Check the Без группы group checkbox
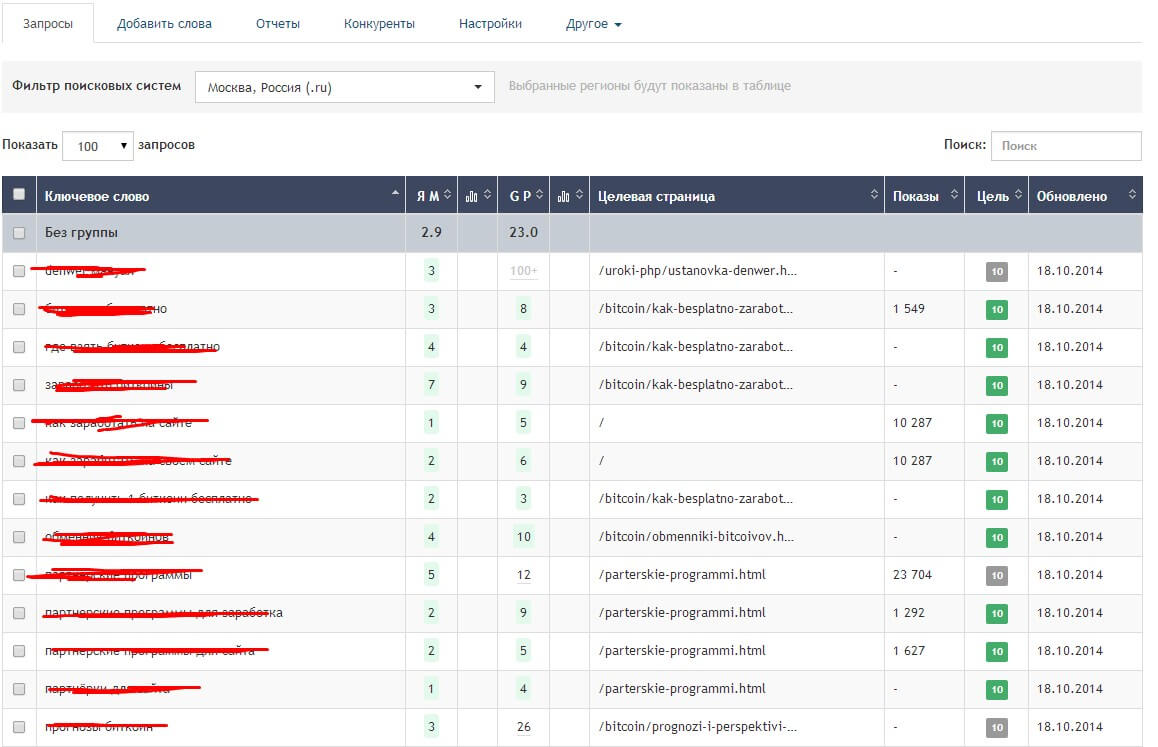Image resolution: width=1158 pixels, height=747 pixels. point(19,233)
